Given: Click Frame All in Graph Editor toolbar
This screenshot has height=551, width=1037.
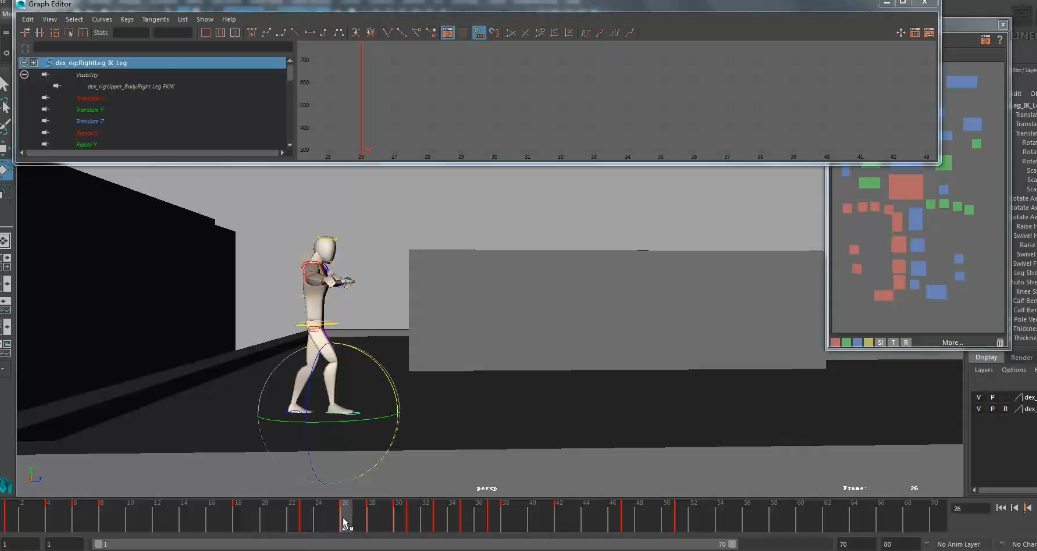Looking at the screenshot, I should click(x=206, y=32).
